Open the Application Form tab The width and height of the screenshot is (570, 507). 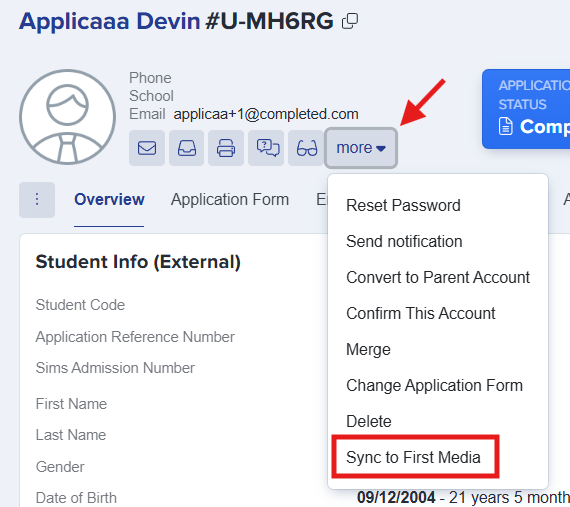point(230,200)
